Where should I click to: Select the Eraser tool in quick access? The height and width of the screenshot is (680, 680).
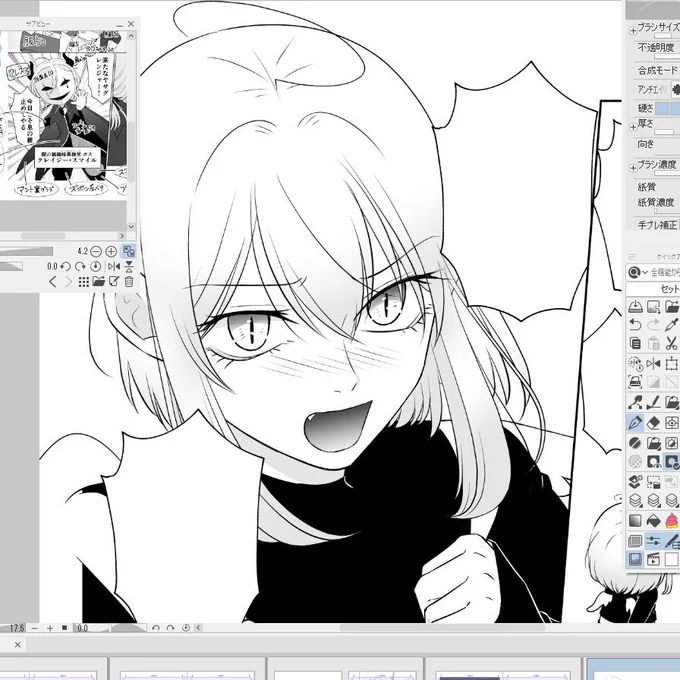tap(654, 422)
